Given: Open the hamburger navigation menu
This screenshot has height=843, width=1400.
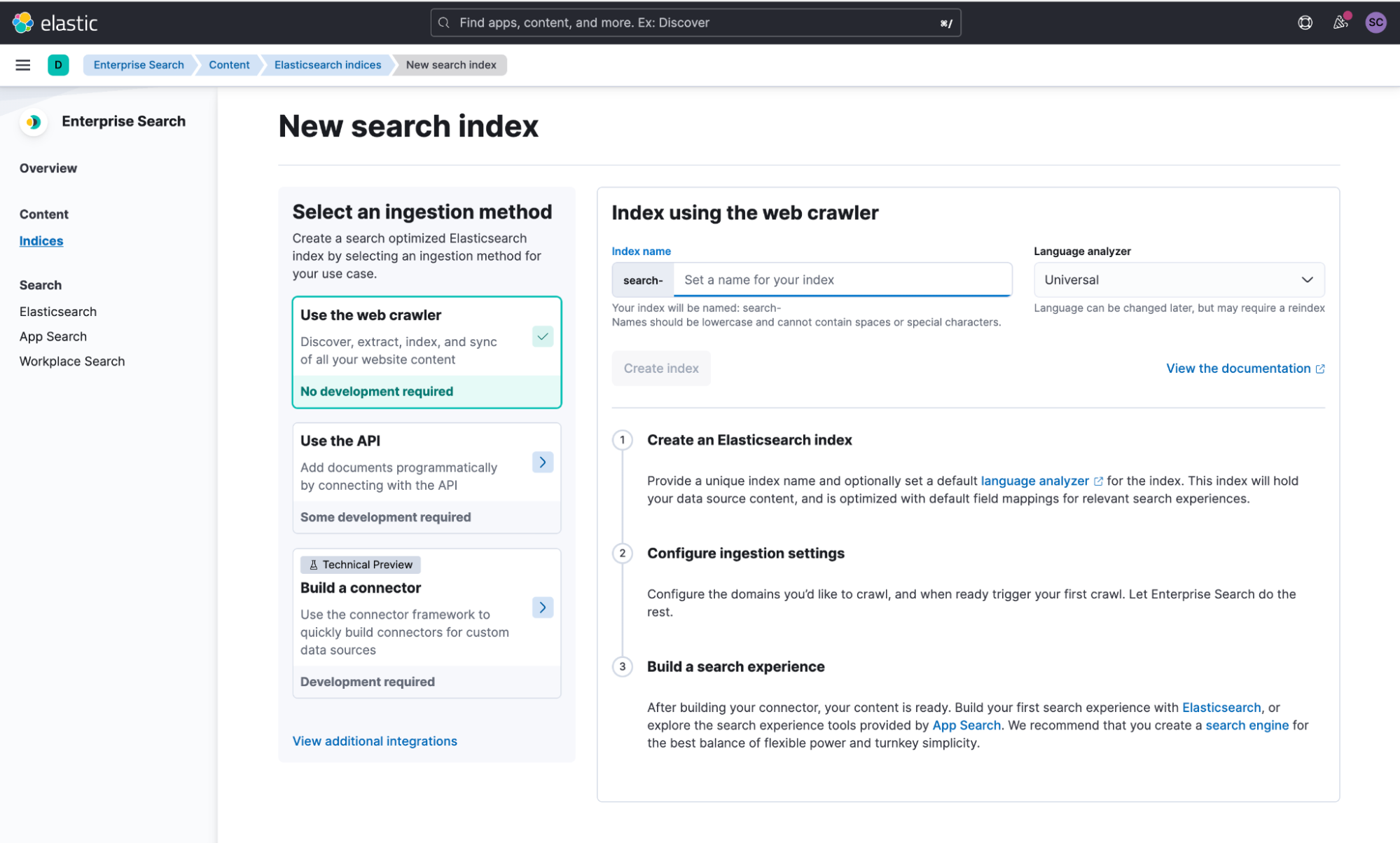Looking at the screenshot, I should pos(23,65).
